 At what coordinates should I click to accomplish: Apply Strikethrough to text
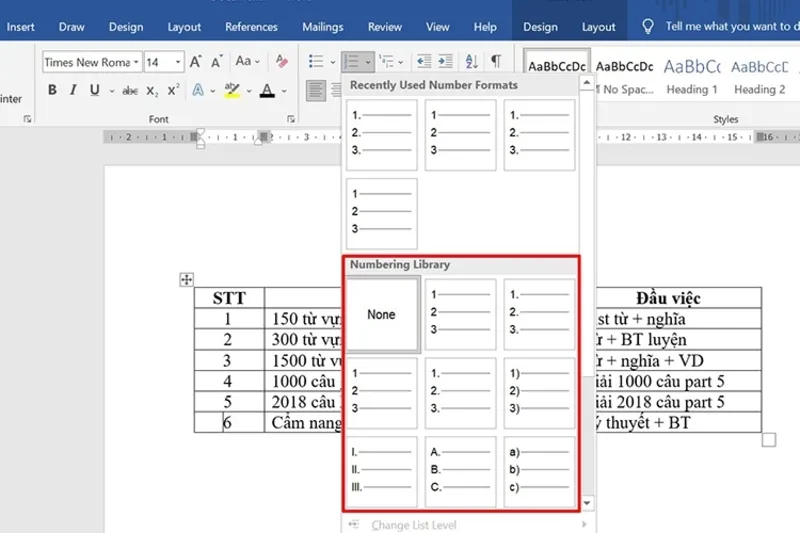(130, 91)
